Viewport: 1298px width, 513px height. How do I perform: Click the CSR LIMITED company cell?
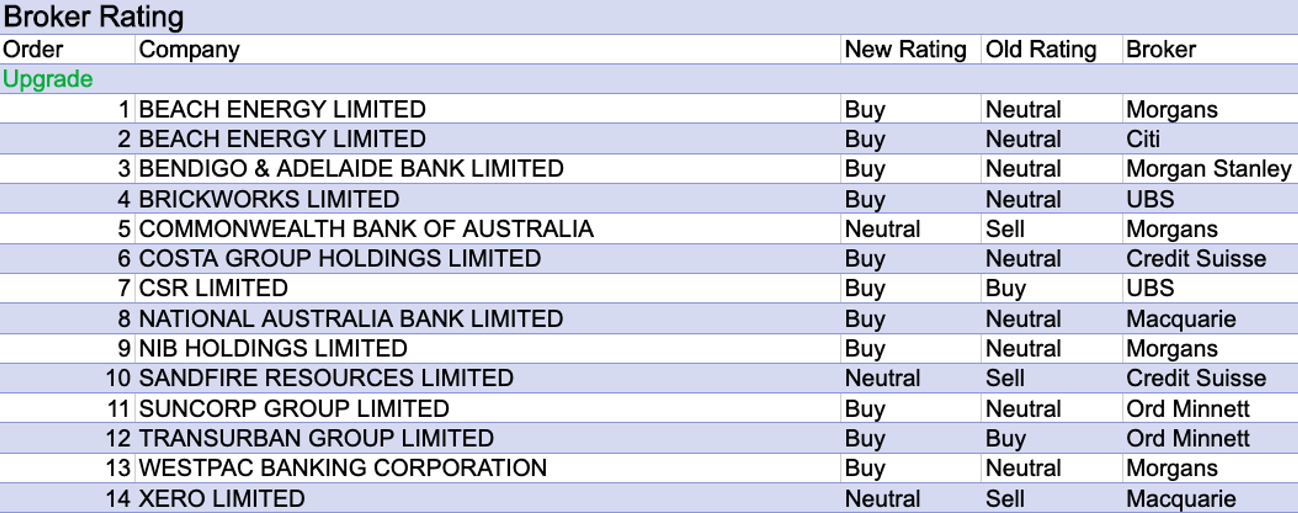tap(213, 289)
